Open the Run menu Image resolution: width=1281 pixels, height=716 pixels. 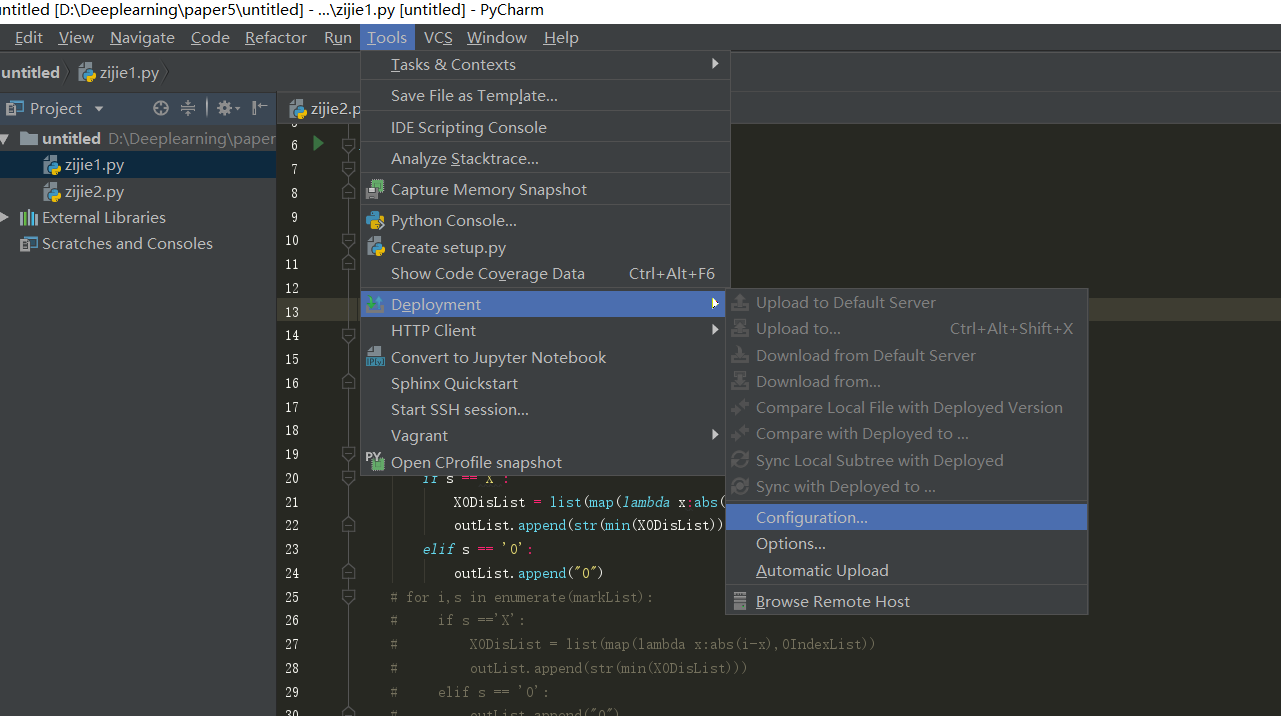(x=338, y=37)
